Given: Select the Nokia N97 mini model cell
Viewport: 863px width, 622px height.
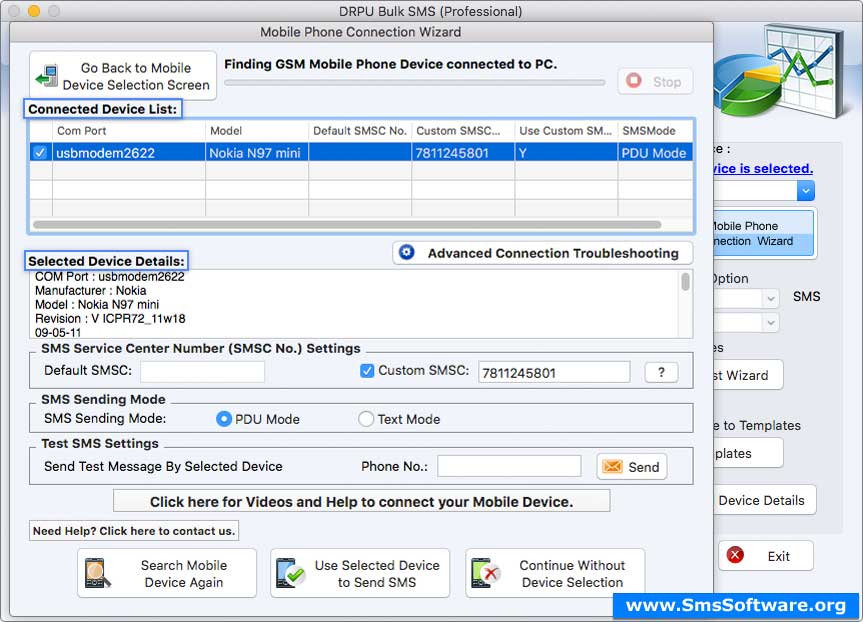Looking at the screenshot, I should point(257,152).
